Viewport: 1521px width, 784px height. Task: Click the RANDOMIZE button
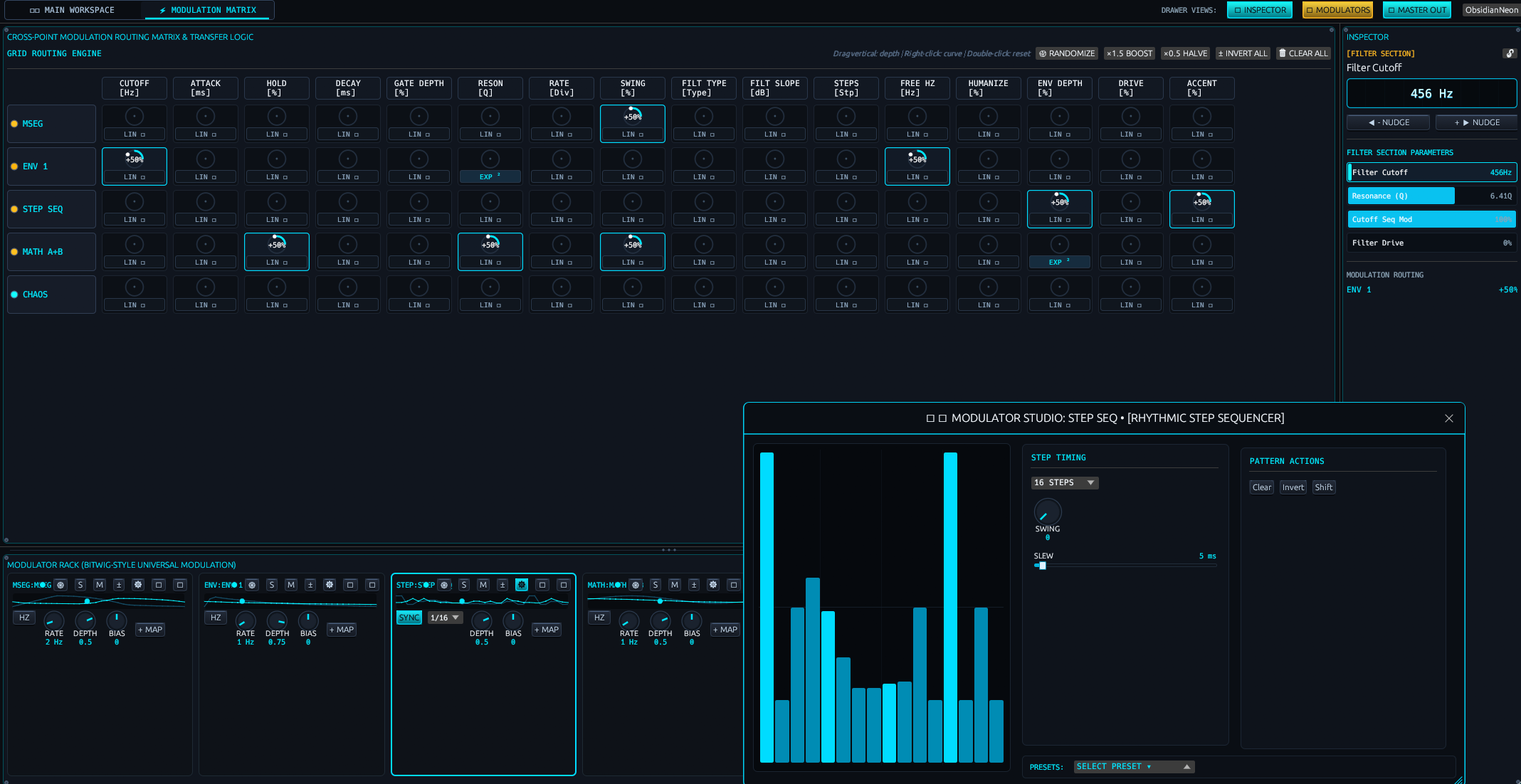coord(1067,53)
